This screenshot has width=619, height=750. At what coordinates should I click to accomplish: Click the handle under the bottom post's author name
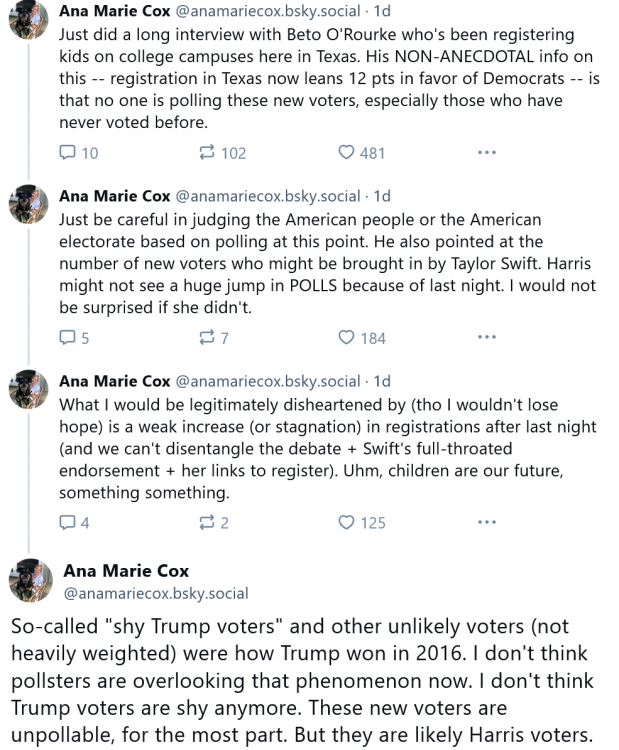[x=156, y=594]
